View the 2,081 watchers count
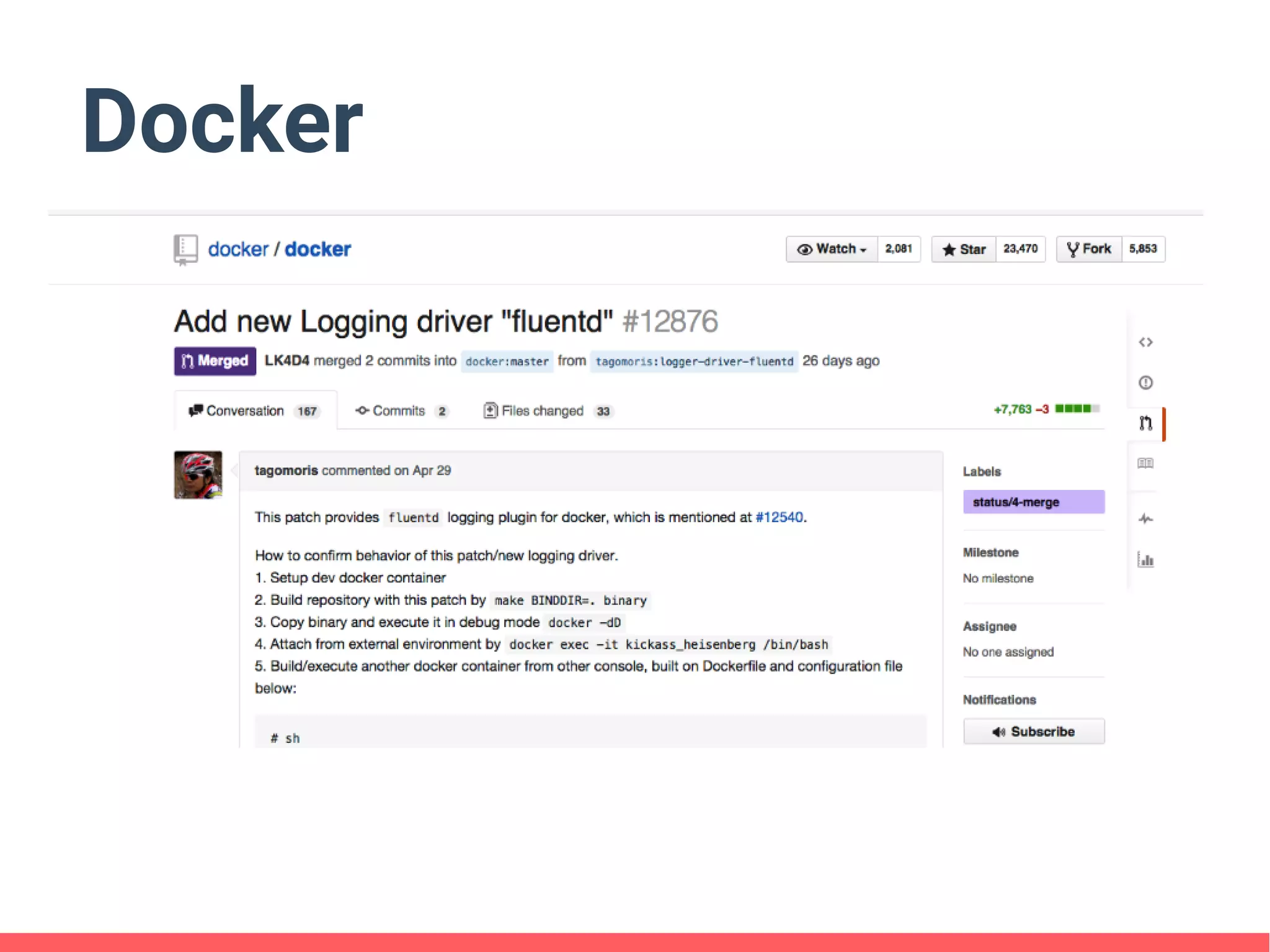 click(899, 249)
